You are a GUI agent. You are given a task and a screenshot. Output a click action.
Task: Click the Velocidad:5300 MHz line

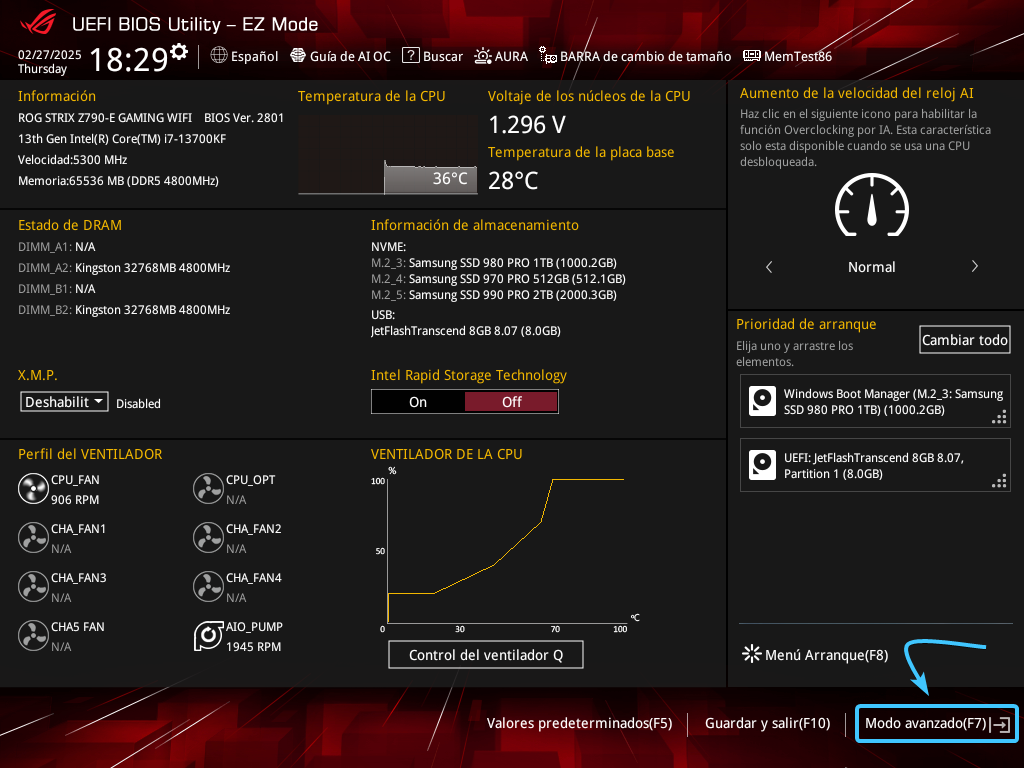(72, 159)
